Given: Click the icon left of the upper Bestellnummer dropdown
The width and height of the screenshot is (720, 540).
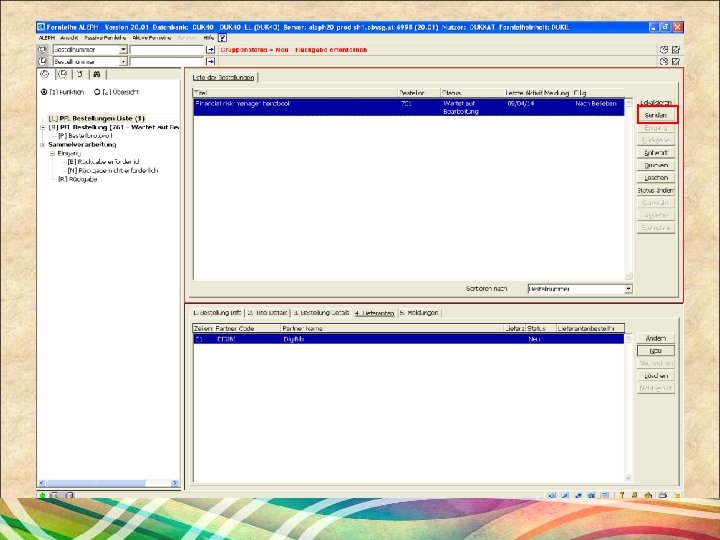Looking at the screenshot, I should coord(42,50).
